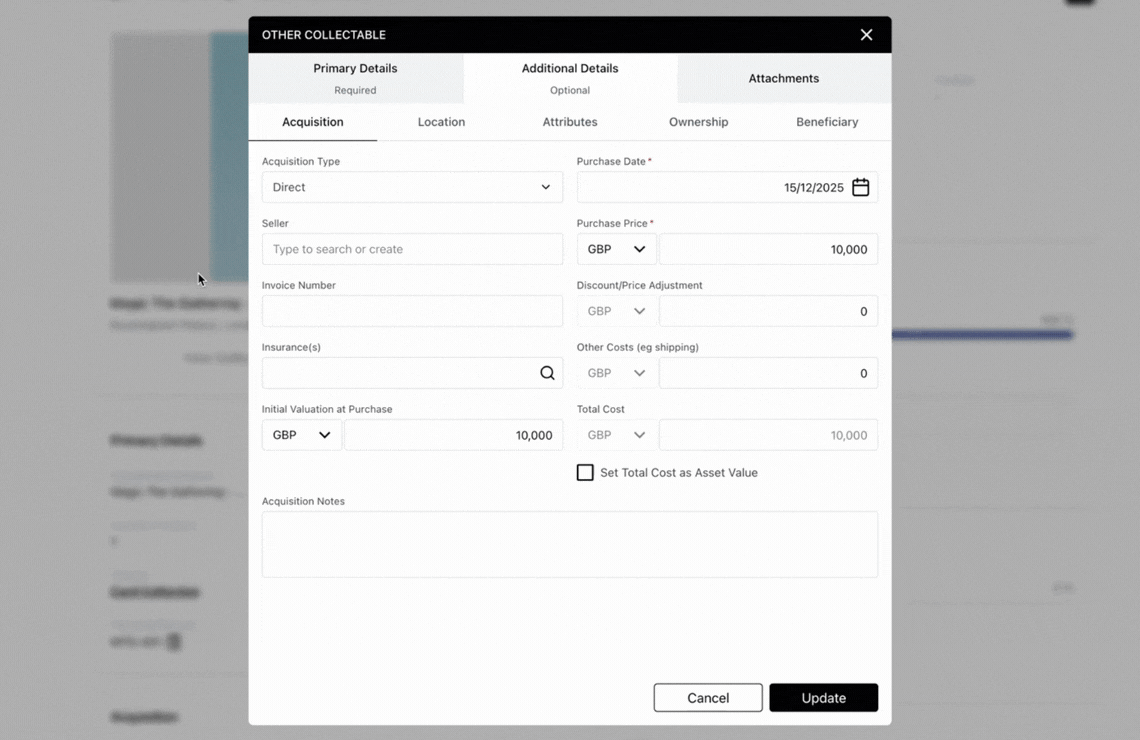The width and height of the screenshot is (1140, 740).
Task: Go to the Attributes sub-tab
Action: (570, 122)
